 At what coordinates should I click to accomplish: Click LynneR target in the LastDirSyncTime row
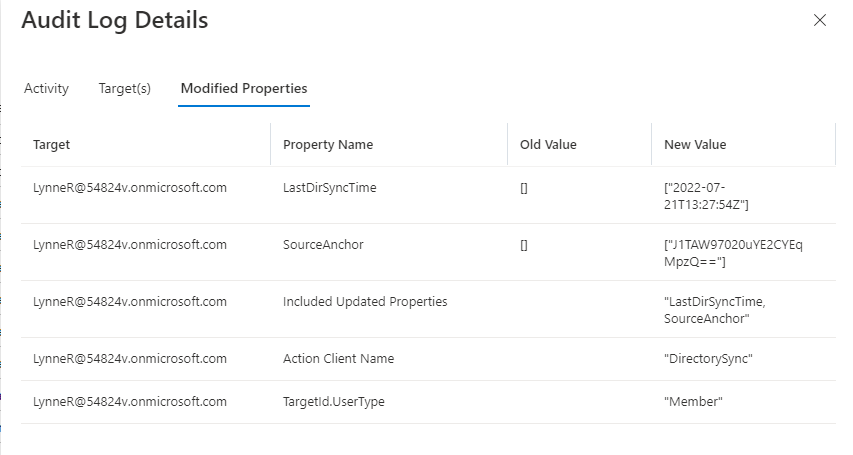(130, 187)
